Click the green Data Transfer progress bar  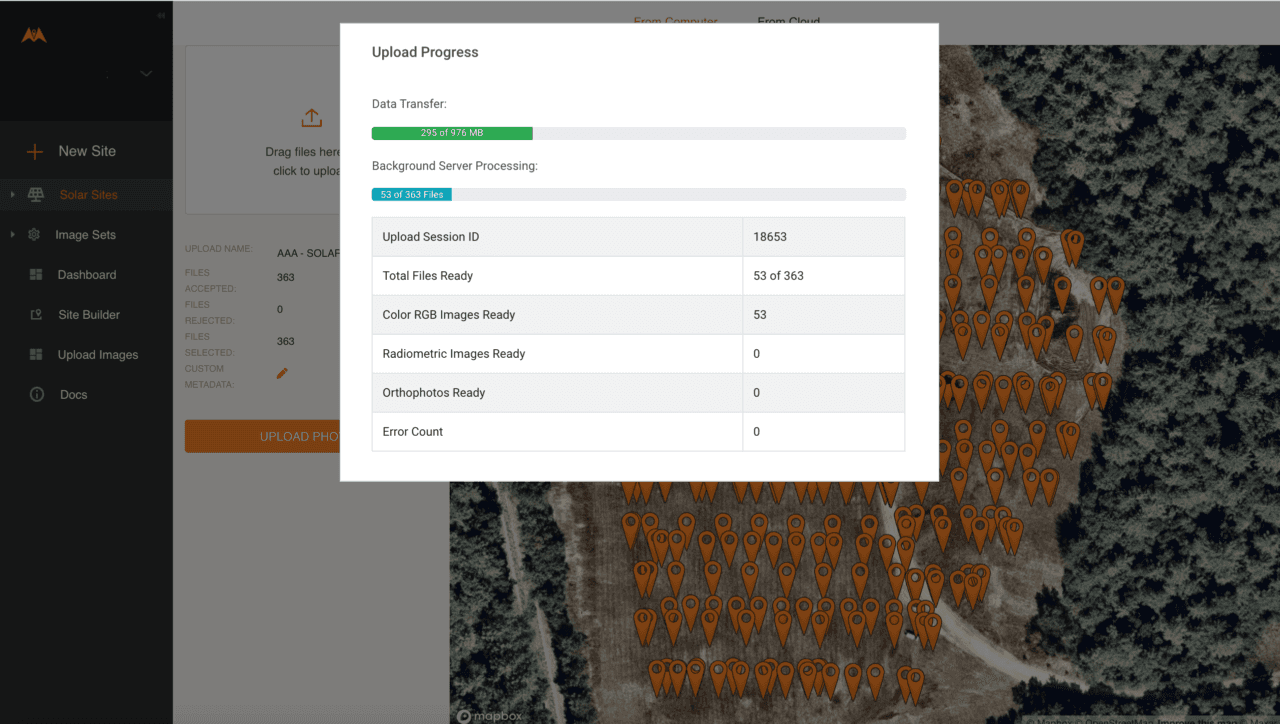click(452, 133)
